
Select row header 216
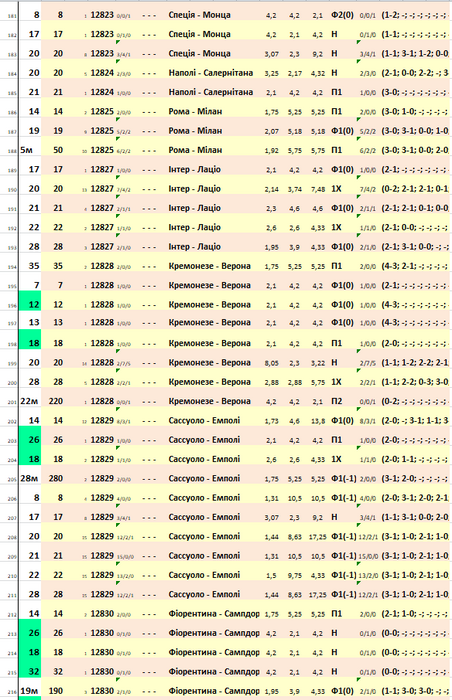click(12, 692)
